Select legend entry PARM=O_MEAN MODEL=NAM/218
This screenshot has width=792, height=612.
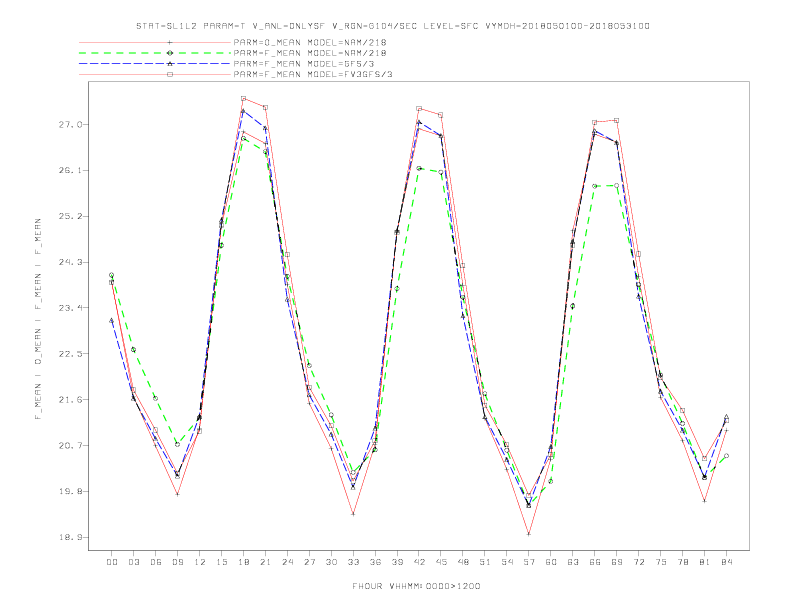point(310,42)
